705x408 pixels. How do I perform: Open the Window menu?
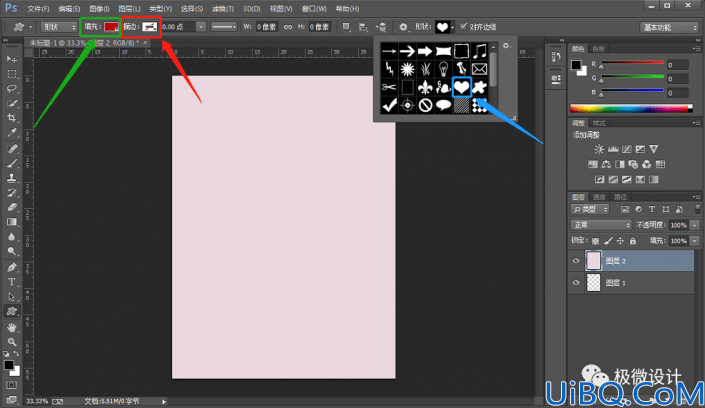(314, 9)
